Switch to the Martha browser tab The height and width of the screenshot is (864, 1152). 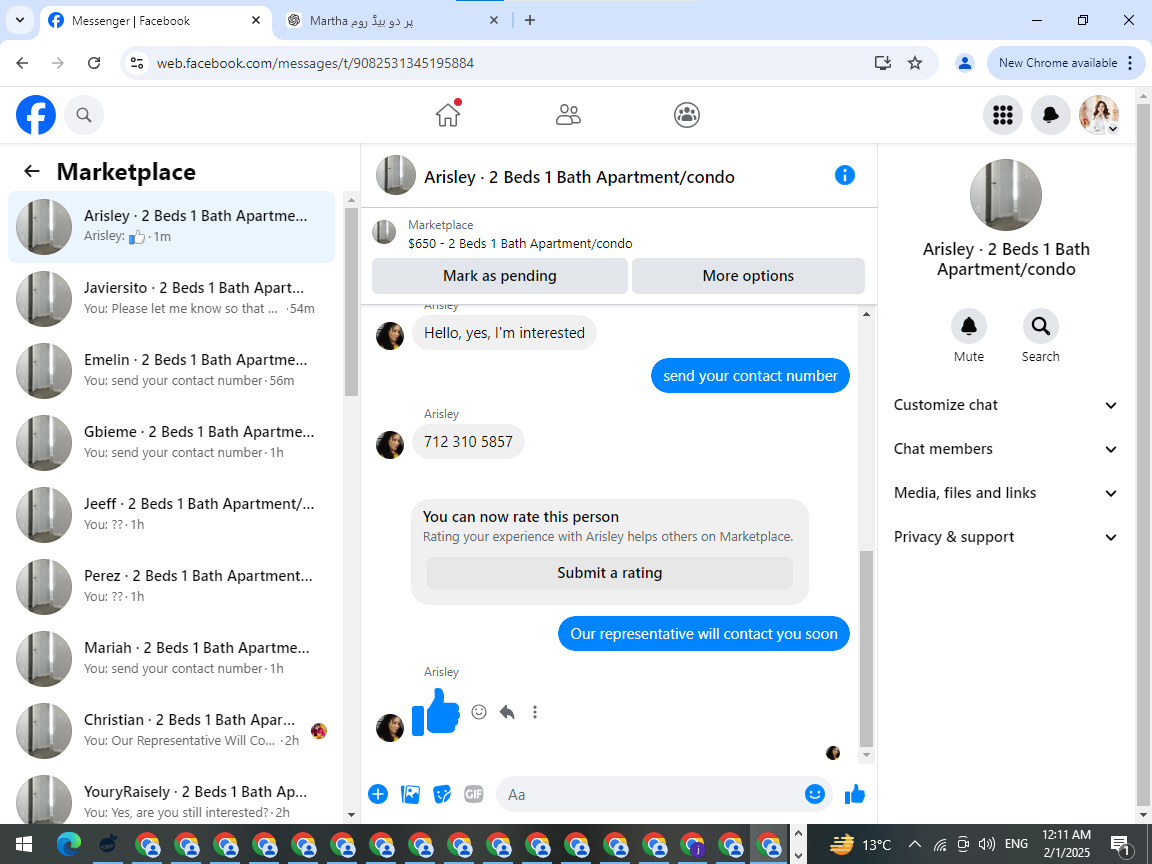[393, 21]
